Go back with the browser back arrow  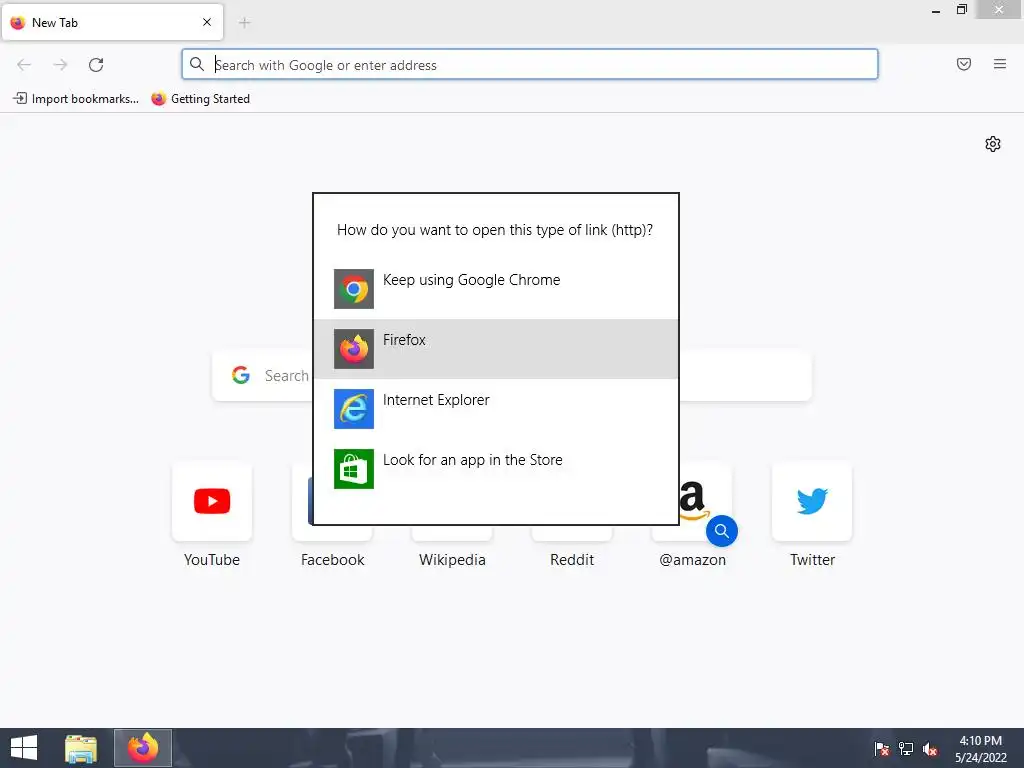point(24,65)
